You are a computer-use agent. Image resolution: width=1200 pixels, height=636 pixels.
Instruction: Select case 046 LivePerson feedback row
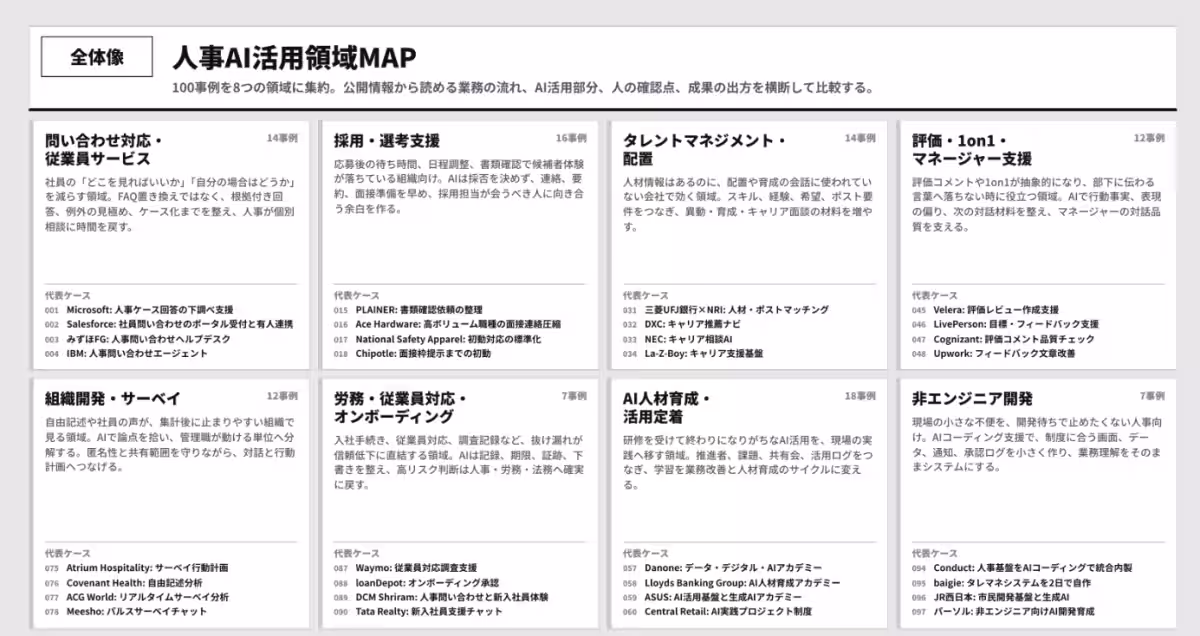pos(1005,324)
